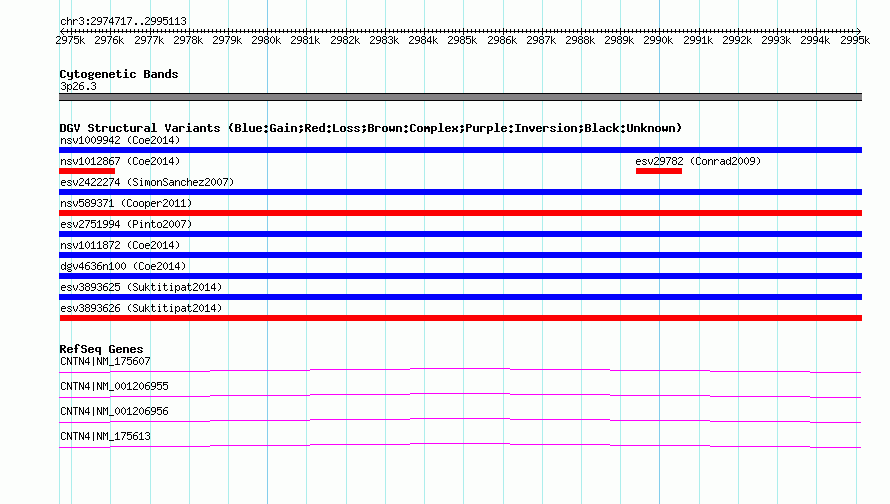Select variant label dgv4636n100 (Coe2014)
This screenshot has height=504, width=890.
[123, 266]
